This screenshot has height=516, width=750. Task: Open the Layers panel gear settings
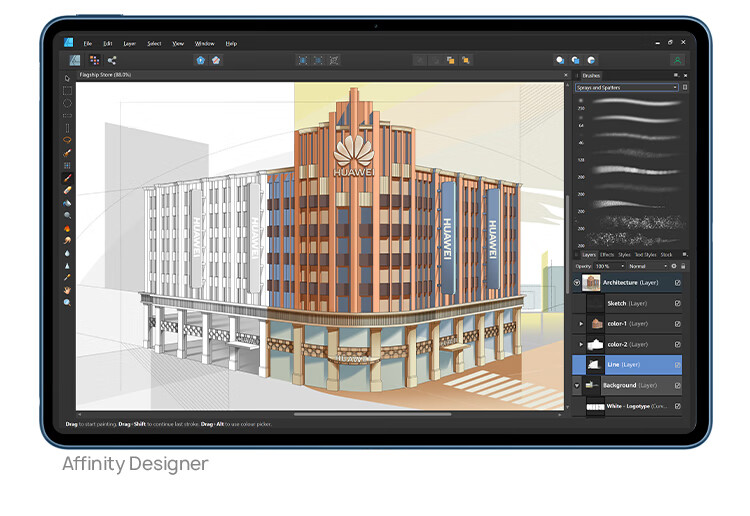[674, 266]
